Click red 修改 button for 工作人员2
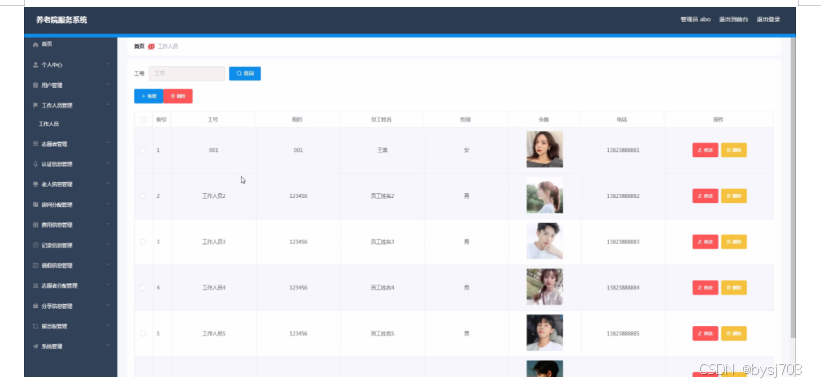This screenshot has width=821, height=385. click(705, 196)
